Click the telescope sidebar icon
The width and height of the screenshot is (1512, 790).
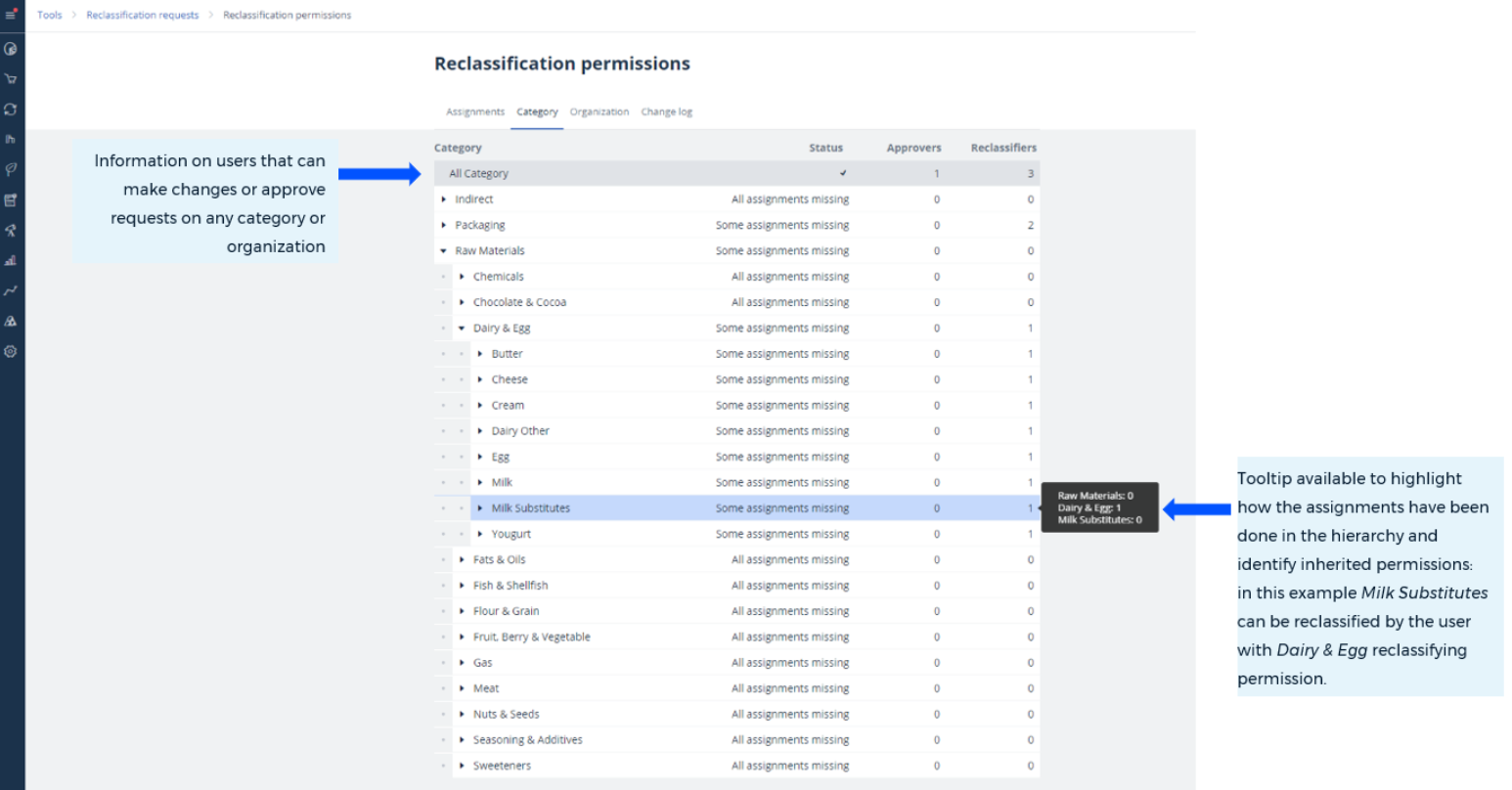tap(11, 231)
